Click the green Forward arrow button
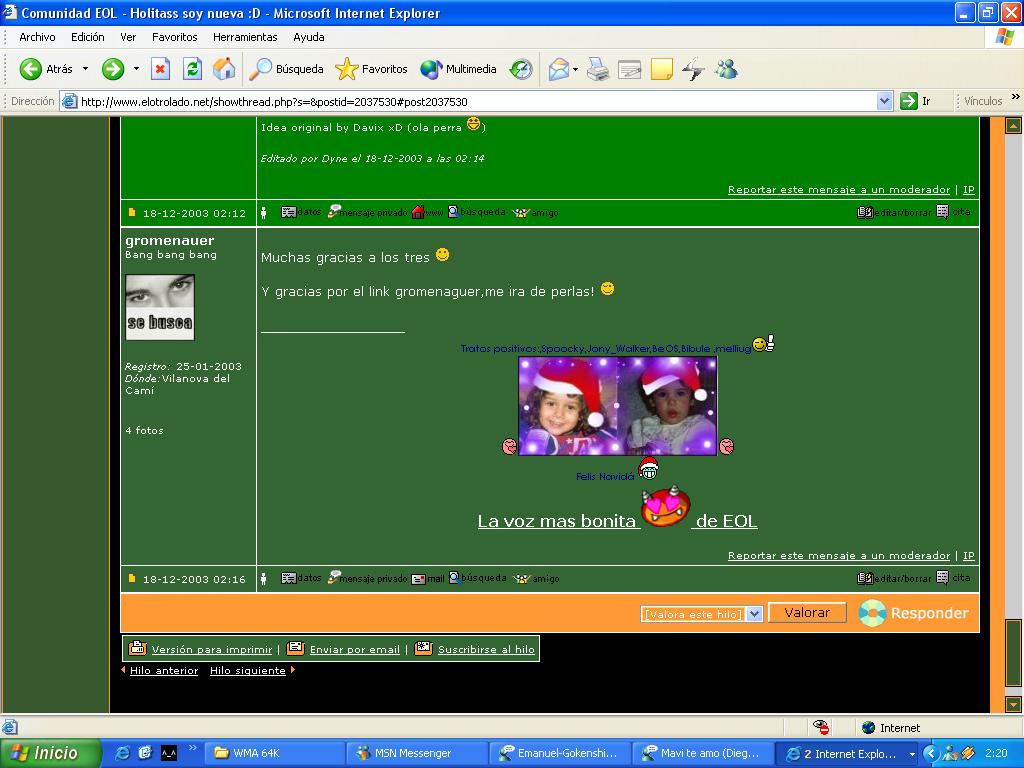 (x=113, y=69)
